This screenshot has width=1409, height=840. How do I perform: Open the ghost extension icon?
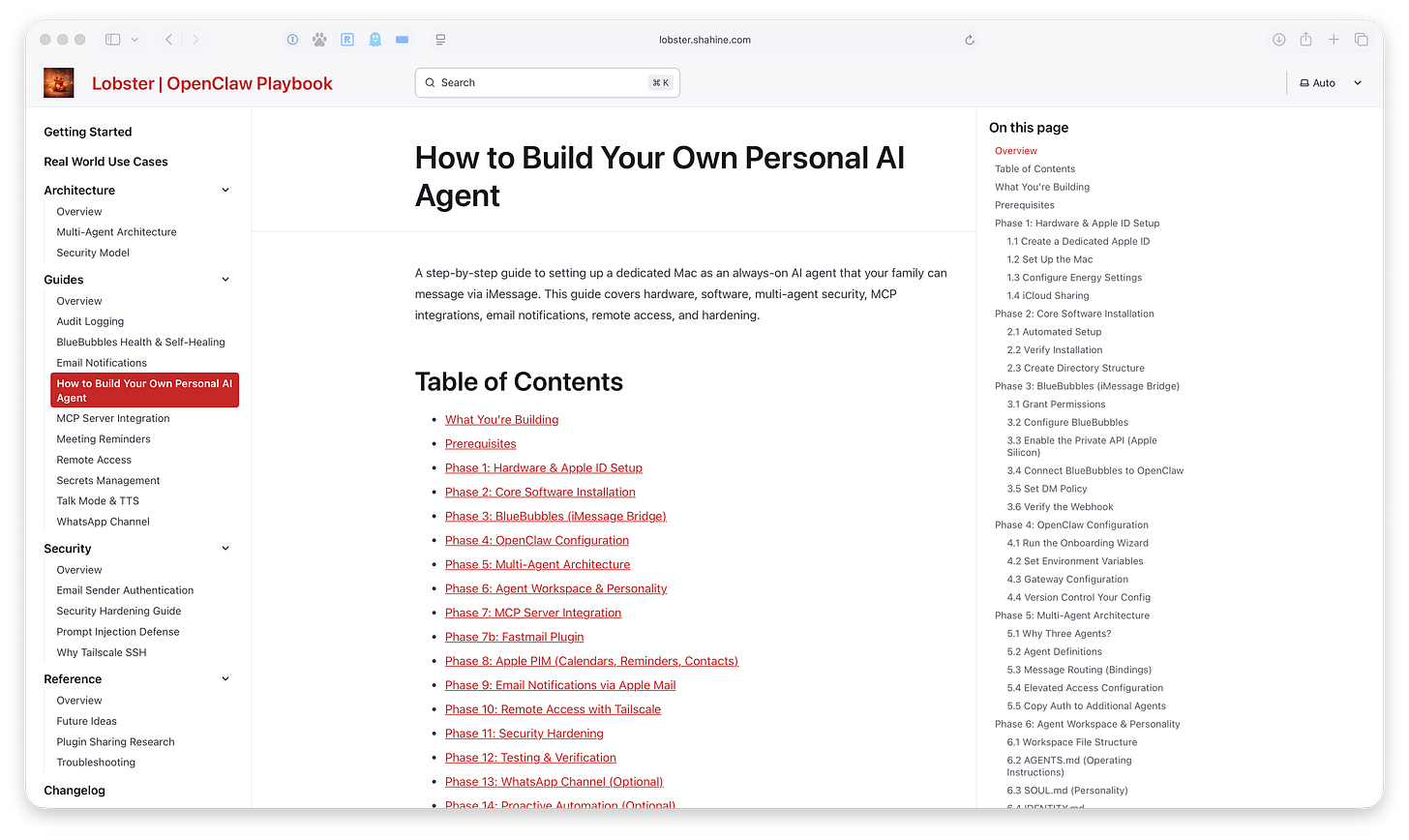pyautogui.click(x=375, y=40)
